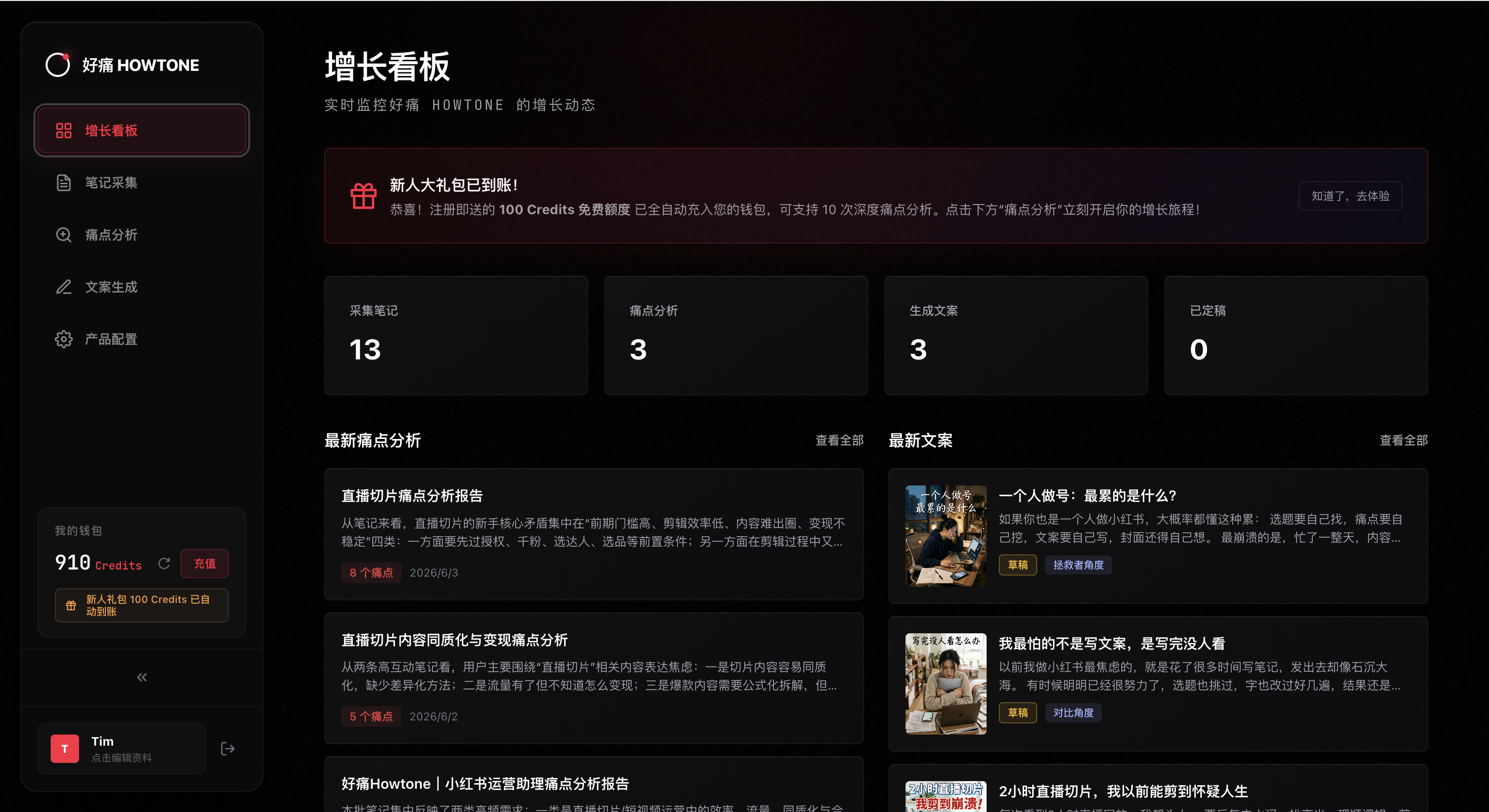Image resolution: width=1489 pixels, height=812 pixels.
Task: Click the gift icon in welcome banner
Action: click(364, 195)
